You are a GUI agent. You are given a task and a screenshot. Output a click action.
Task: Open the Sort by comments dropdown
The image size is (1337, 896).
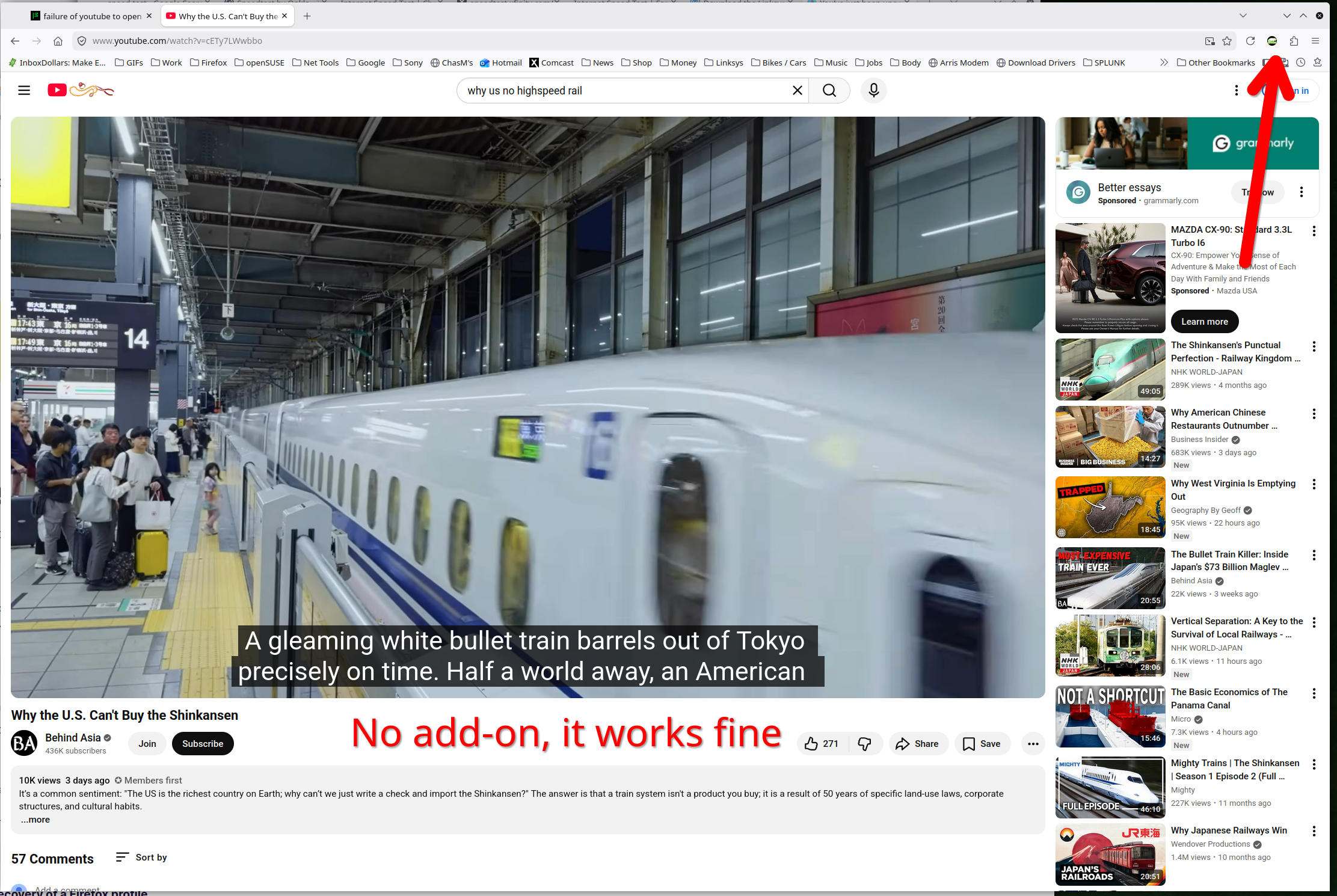coord(141,858)
